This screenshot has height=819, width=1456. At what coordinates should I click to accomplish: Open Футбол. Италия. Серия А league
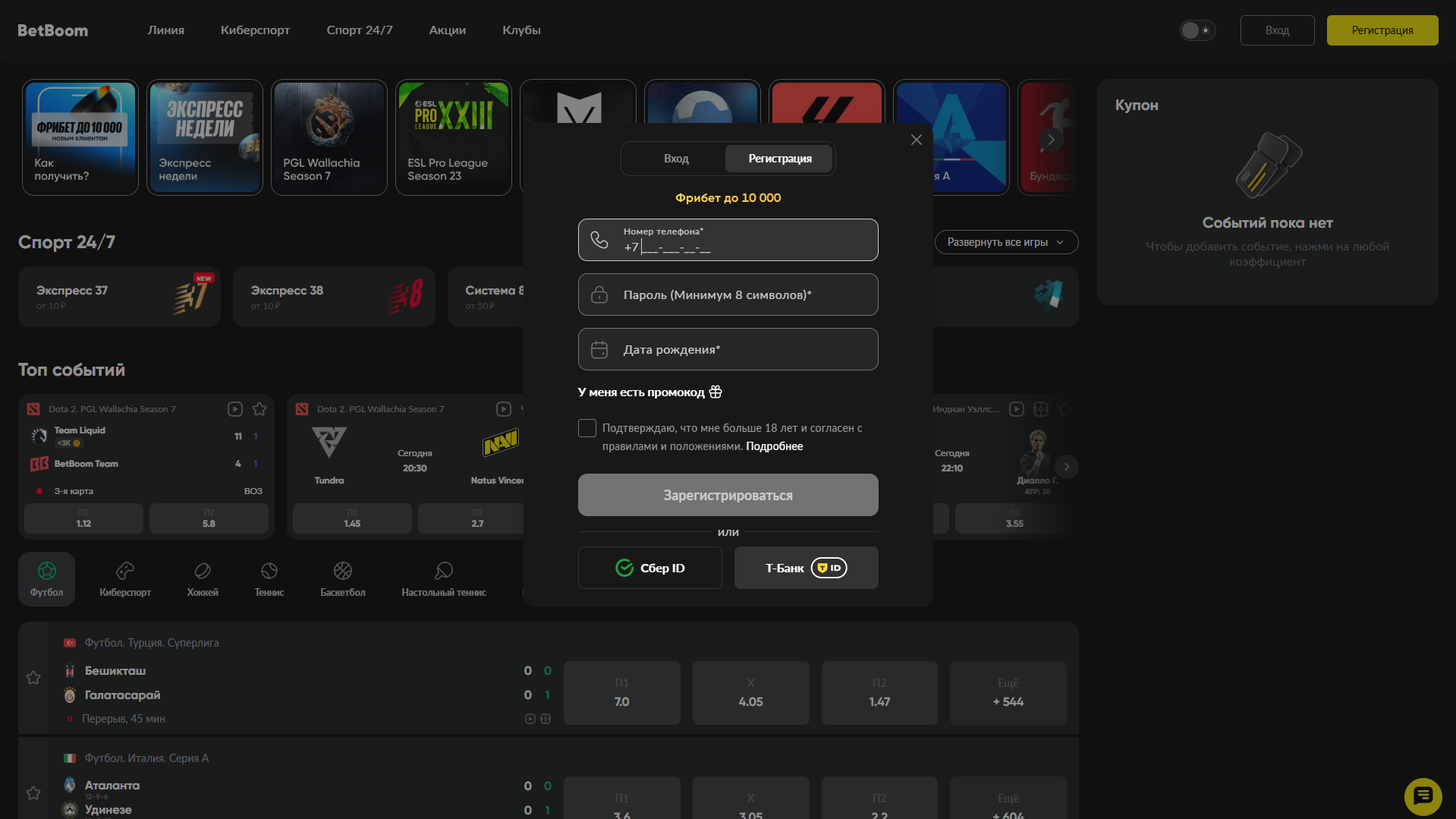point(146,758)
